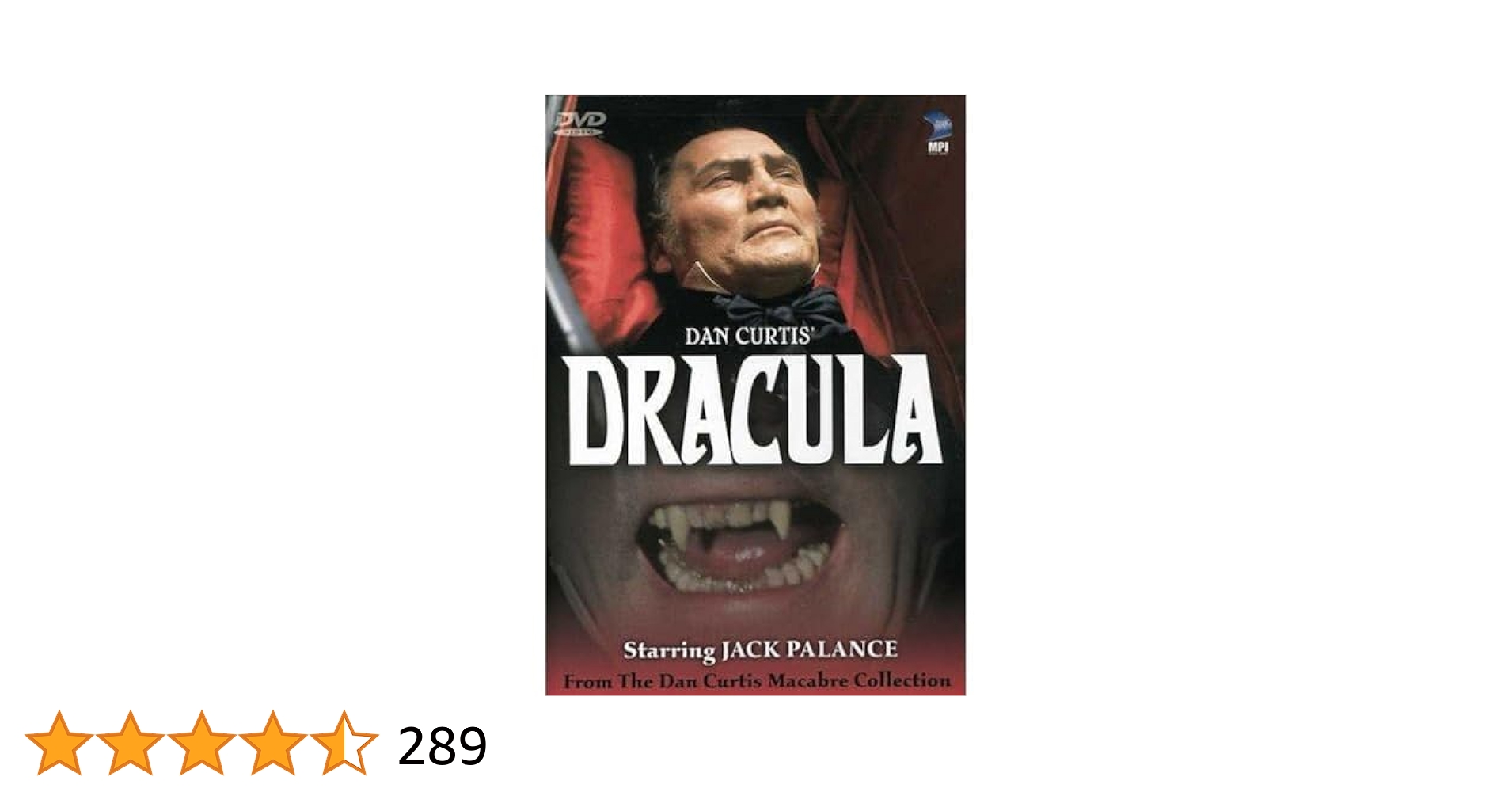Click the first rating star

click(59, 743)
